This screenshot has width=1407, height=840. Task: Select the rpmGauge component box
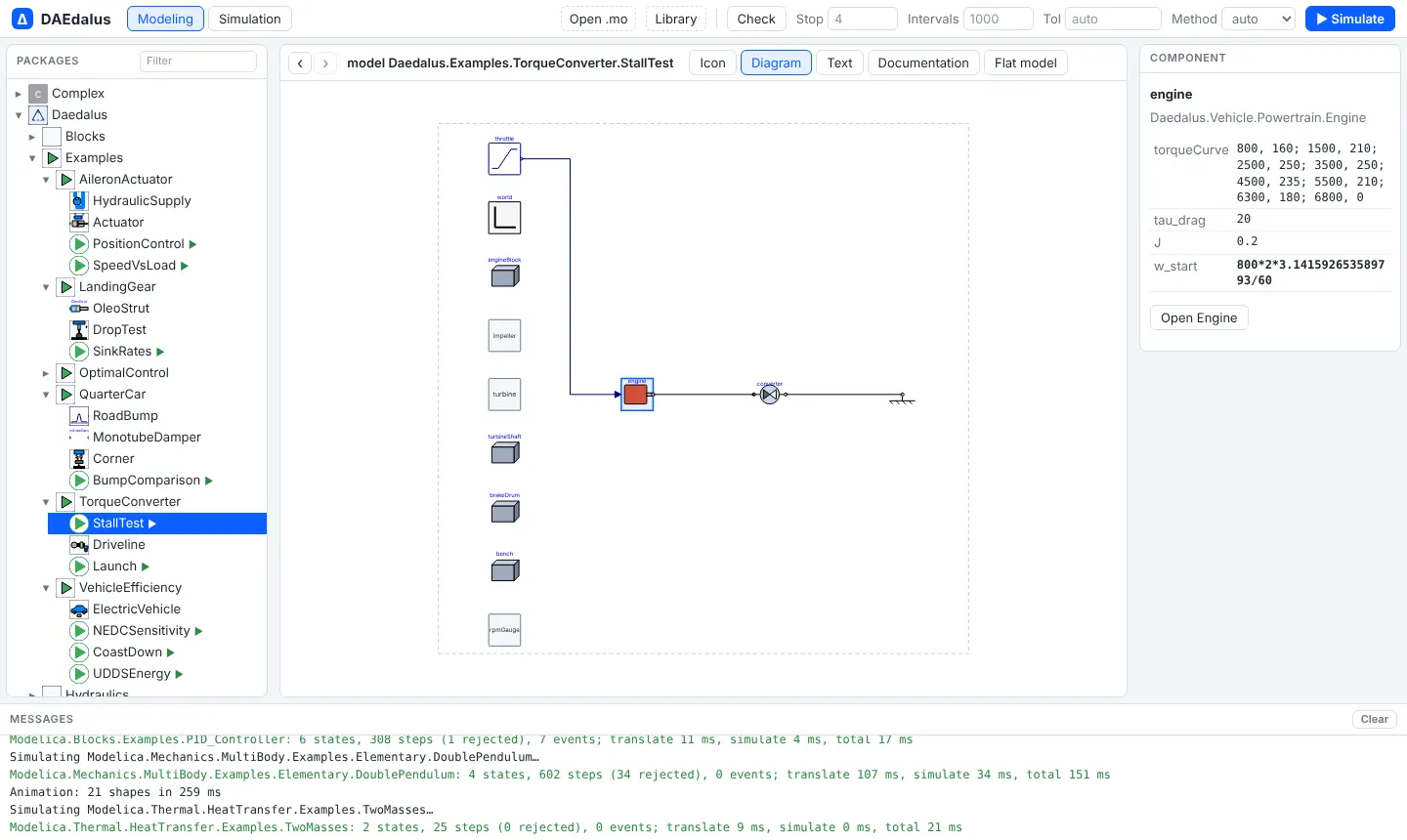click(x=504, y=630)
